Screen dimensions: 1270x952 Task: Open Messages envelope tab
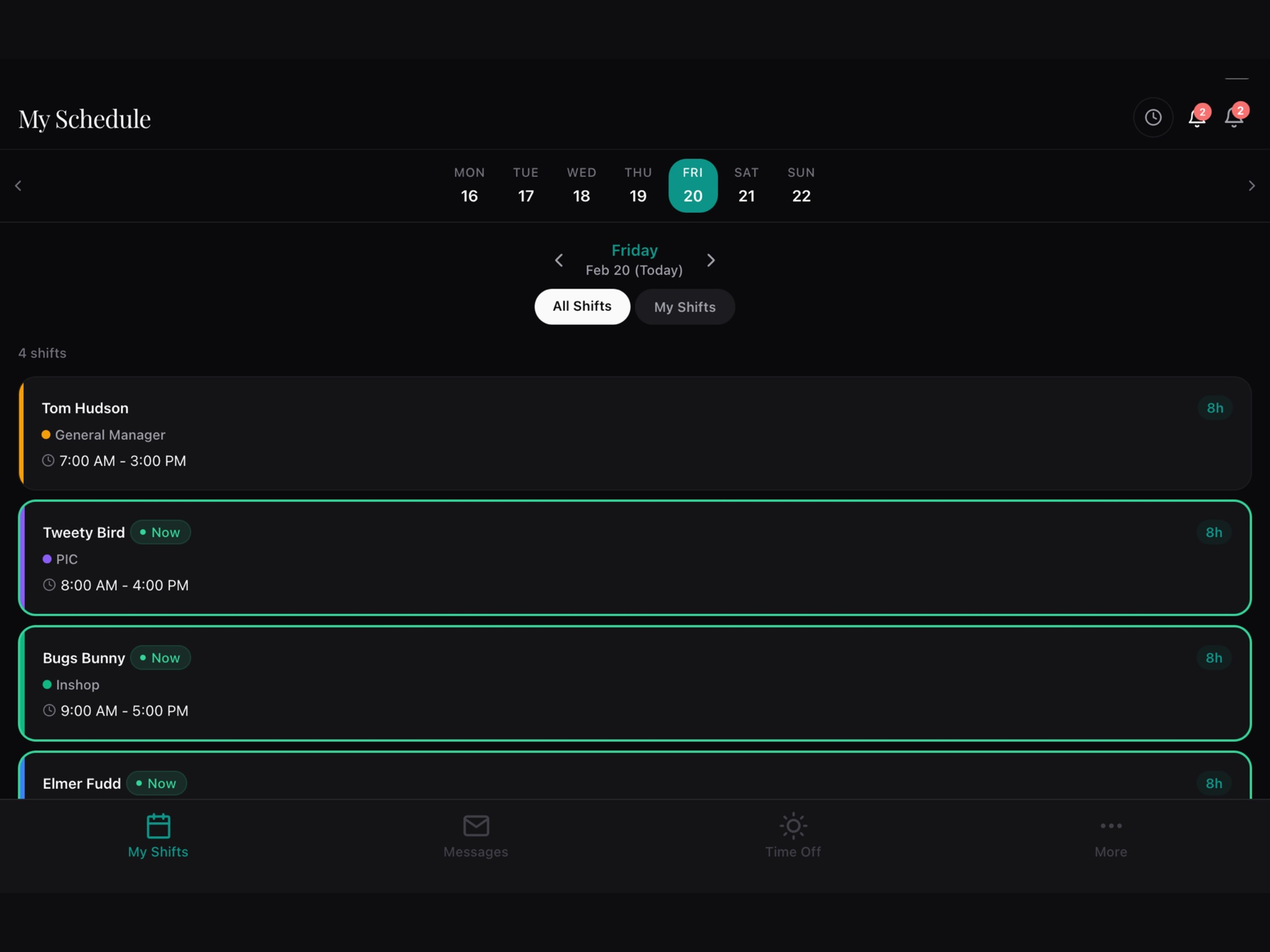pos(476,835)
